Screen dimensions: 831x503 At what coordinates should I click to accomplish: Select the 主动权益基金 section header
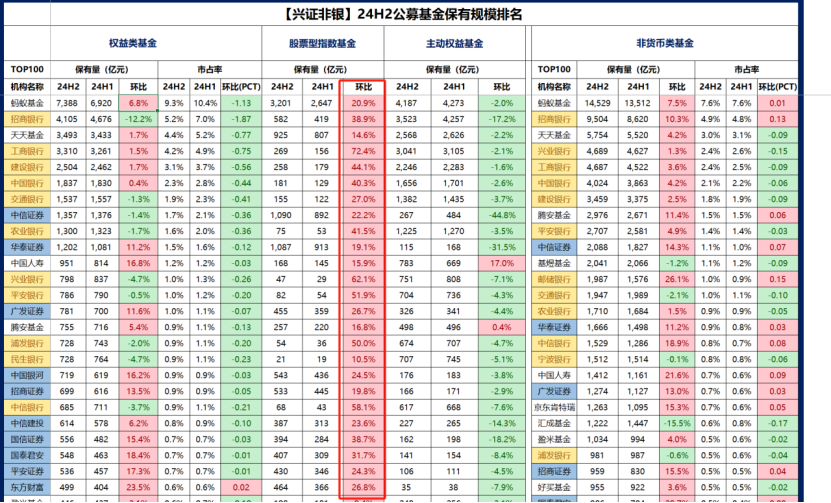tap(455, 43)
